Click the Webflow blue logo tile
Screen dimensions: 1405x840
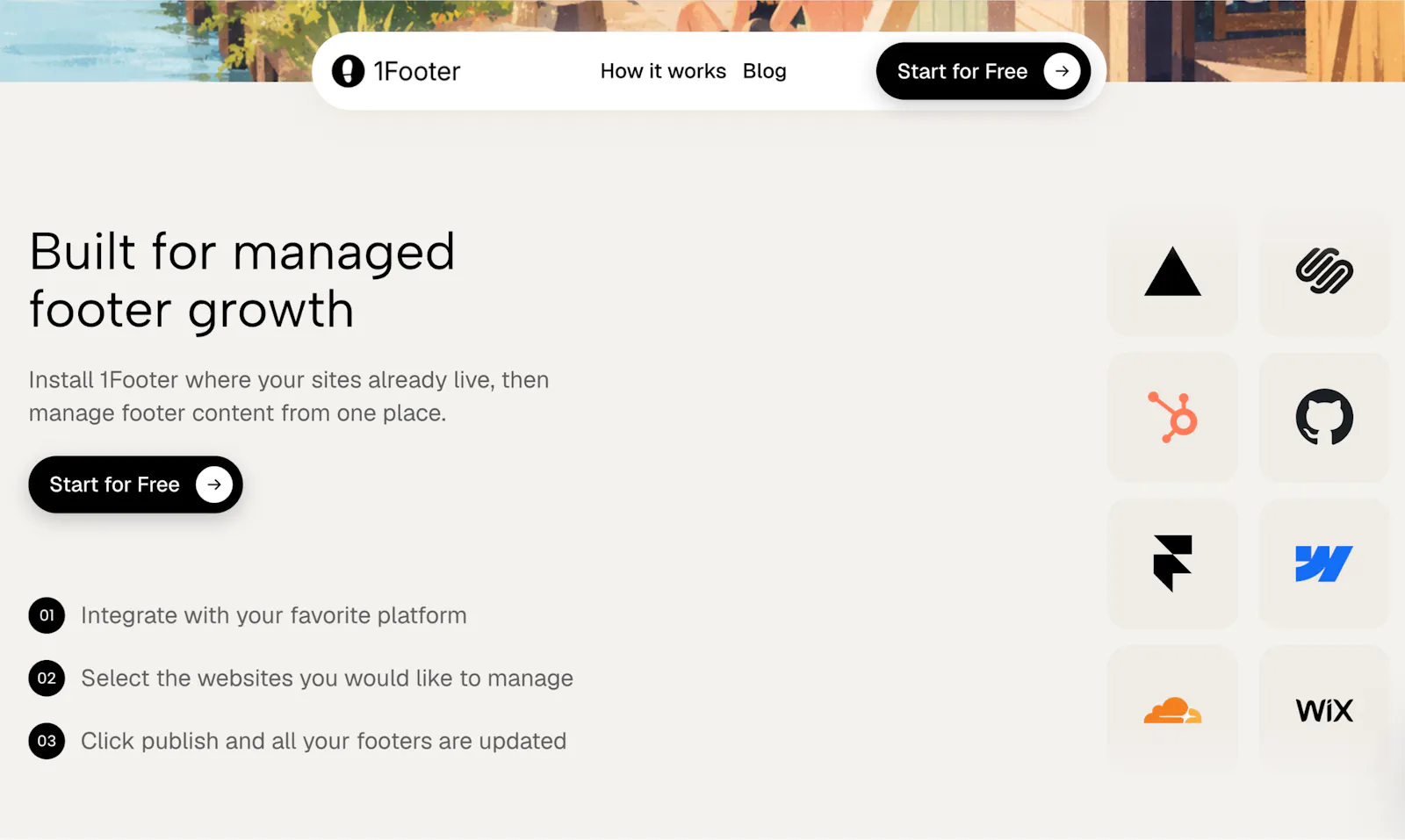pyautogui.click(x=1324, y=564)
